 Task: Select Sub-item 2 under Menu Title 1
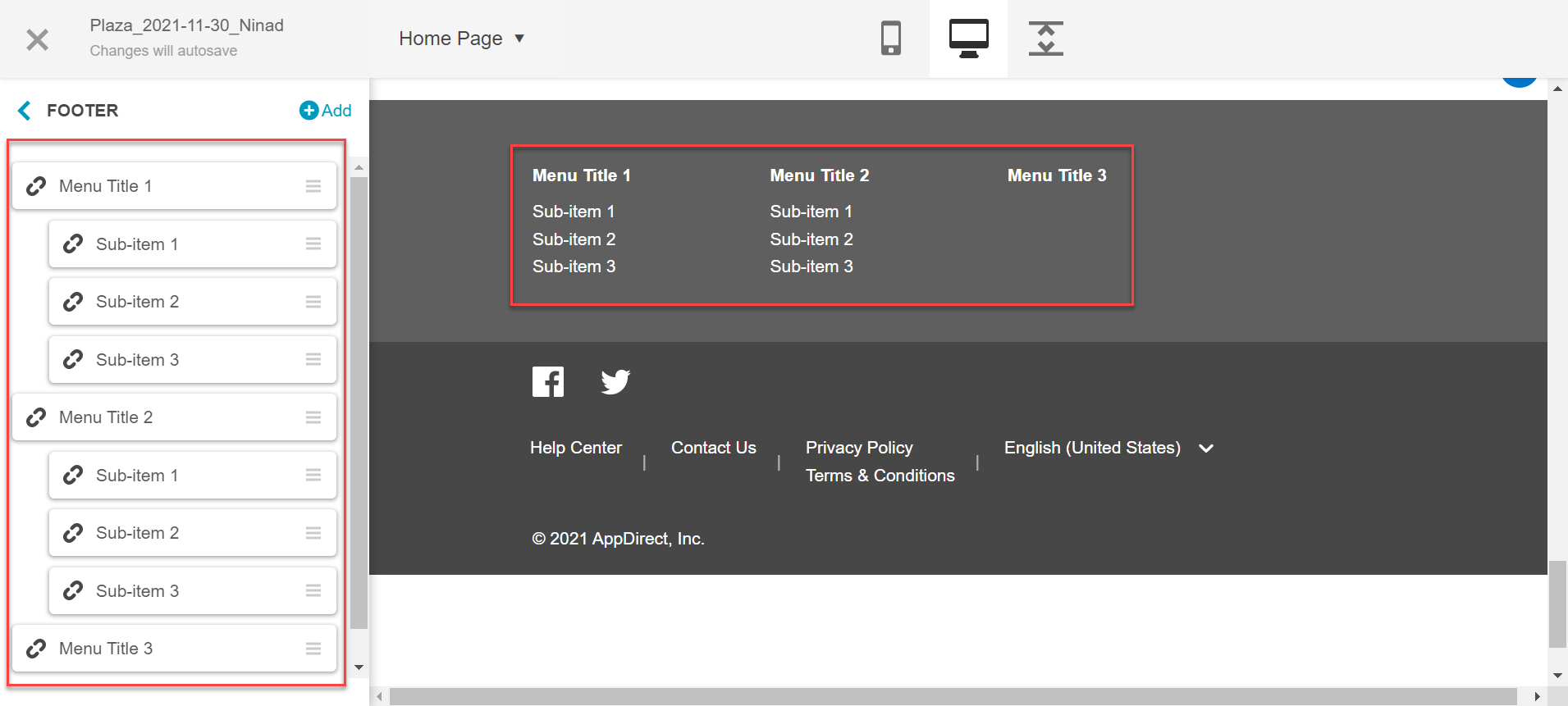193,302
